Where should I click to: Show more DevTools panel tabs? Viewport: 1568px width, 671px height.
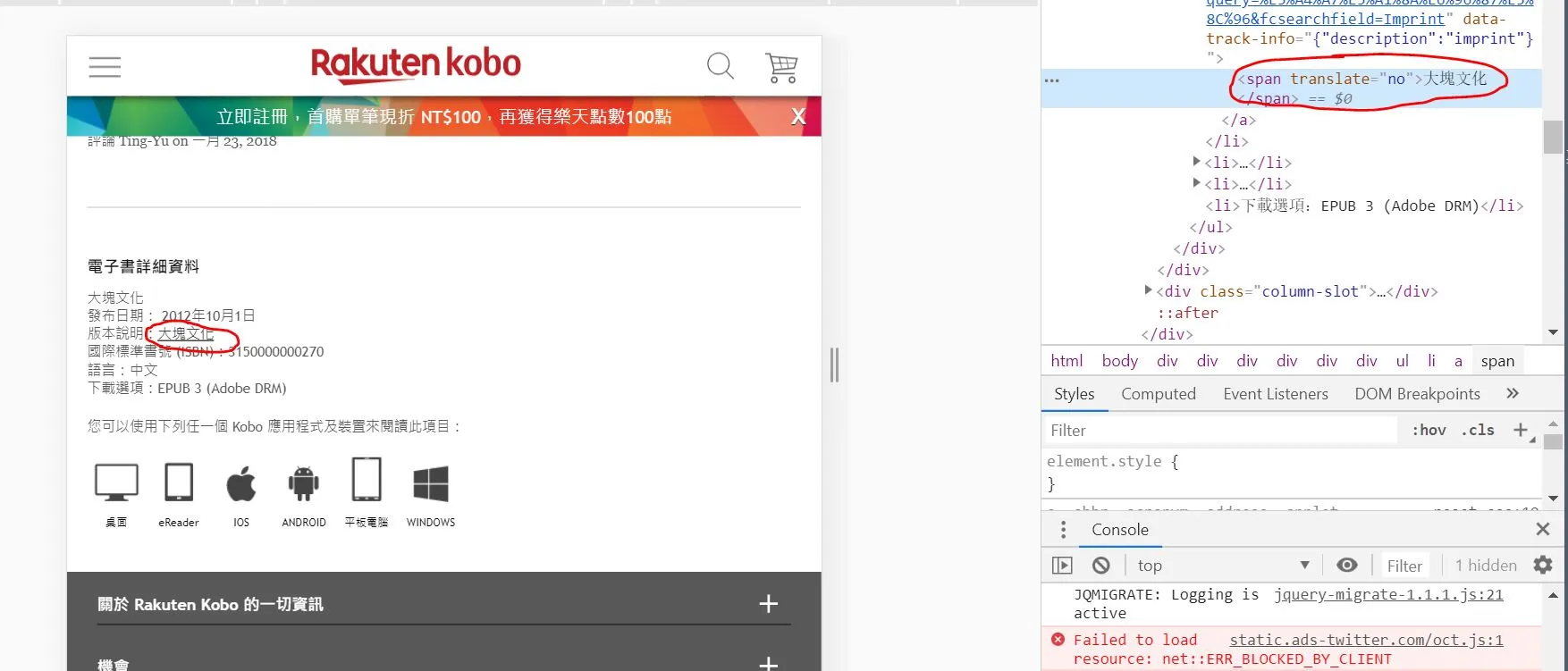[x=1513, y=393]
